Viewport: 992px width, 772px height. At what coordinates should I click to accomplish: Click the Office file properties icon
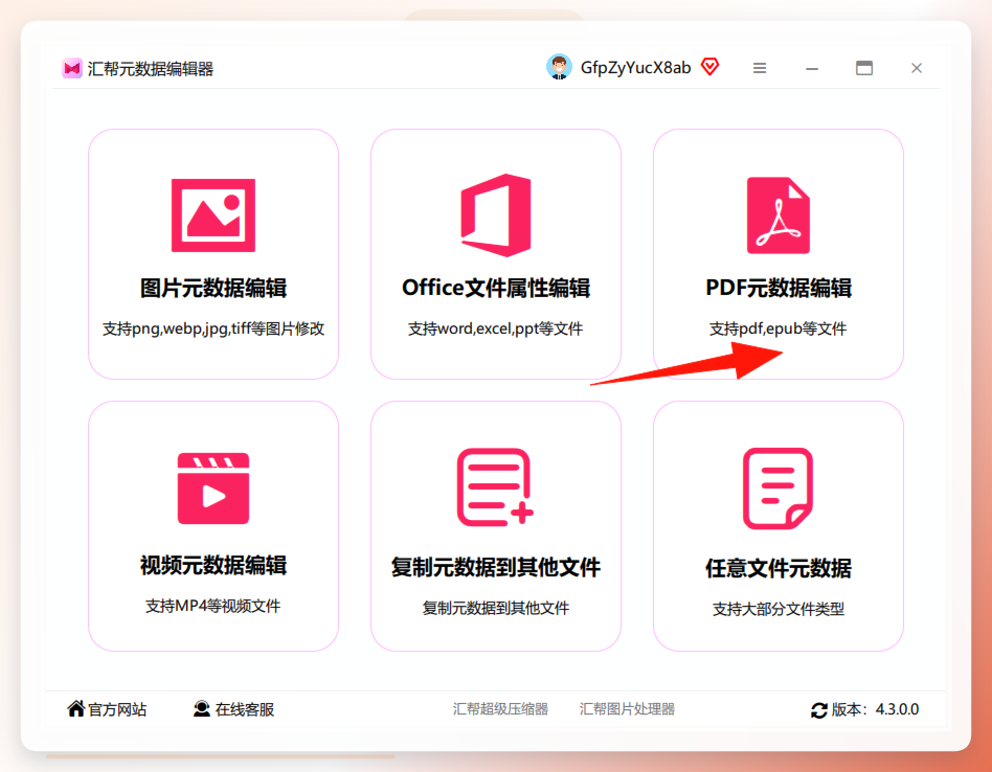point(495,215)
